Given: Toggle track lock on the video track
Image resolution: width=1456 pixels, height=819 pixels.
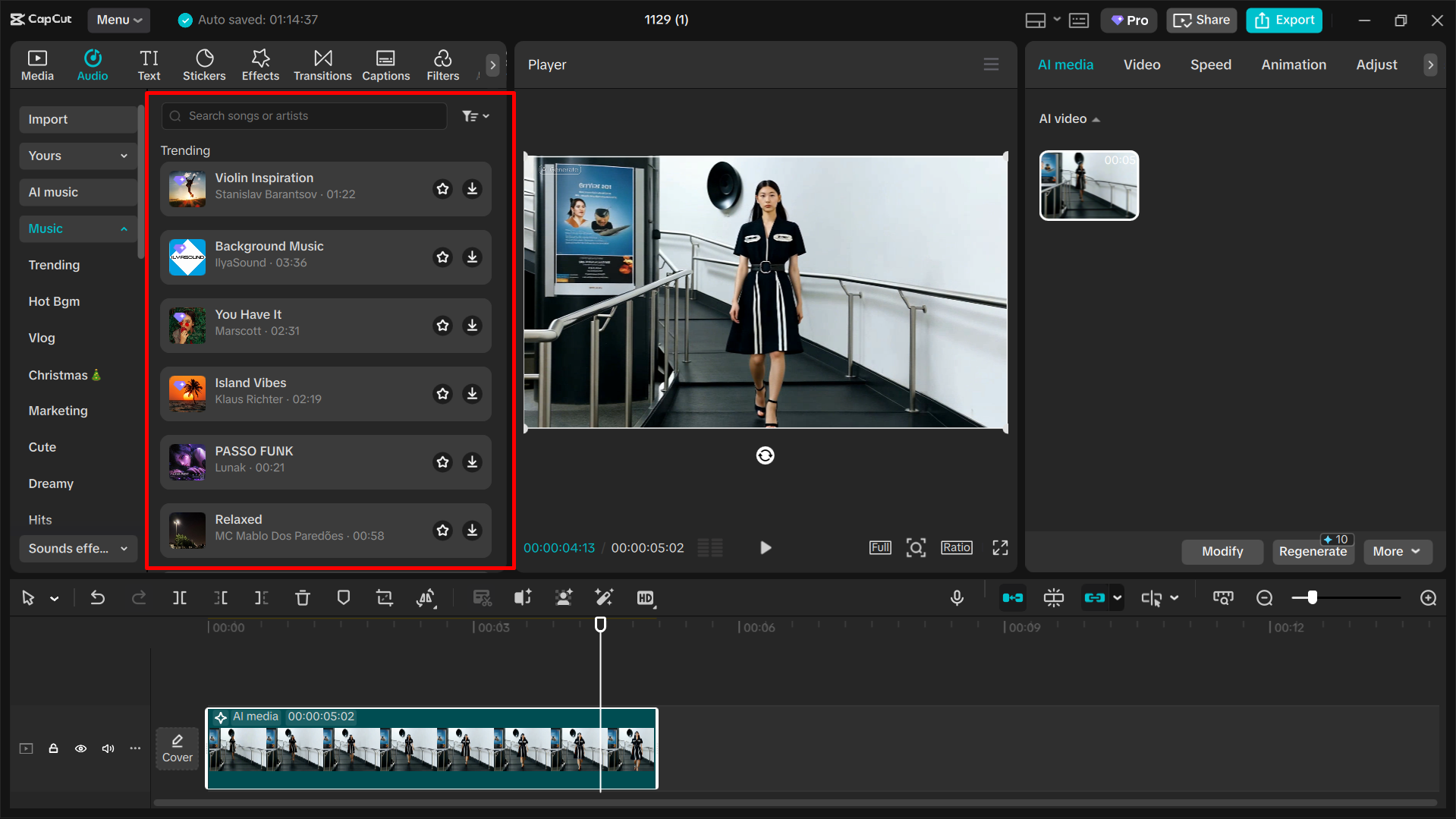Looking at the screenshot, I should coord(53,748).
